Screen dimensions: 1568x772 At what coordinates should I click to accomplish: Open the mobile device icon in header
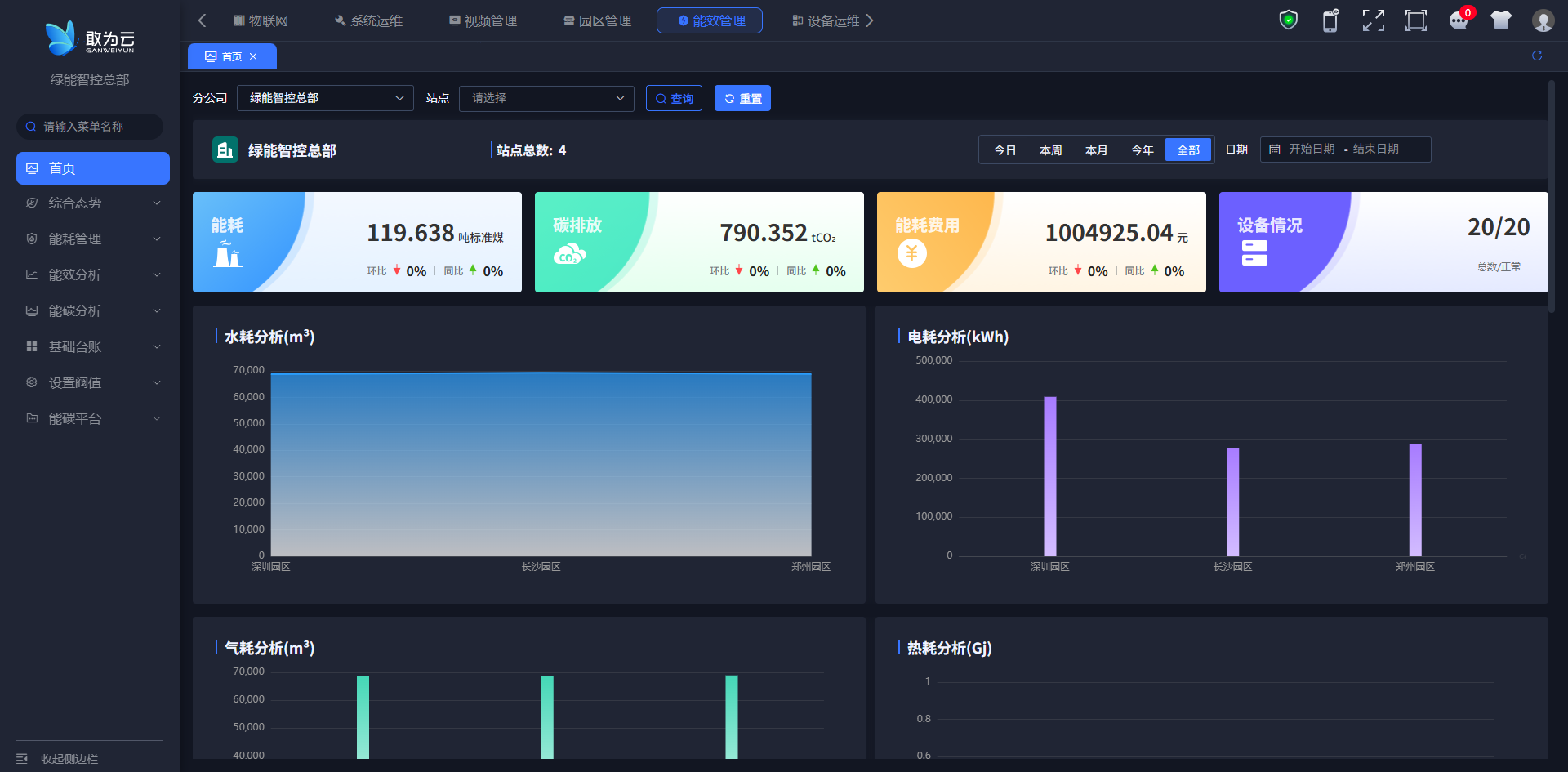click(1330, 20)
